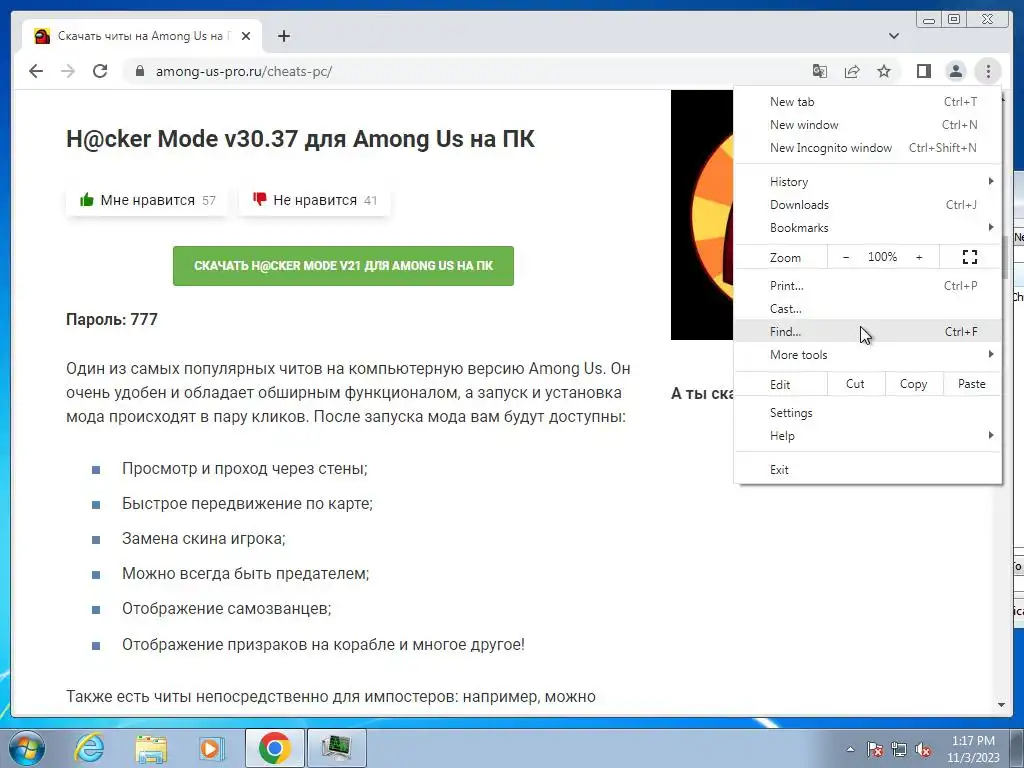The height and width of the screenshot is (768, 1024).
Task: Click Copy in the Edit row
Action: pos(914,384)
